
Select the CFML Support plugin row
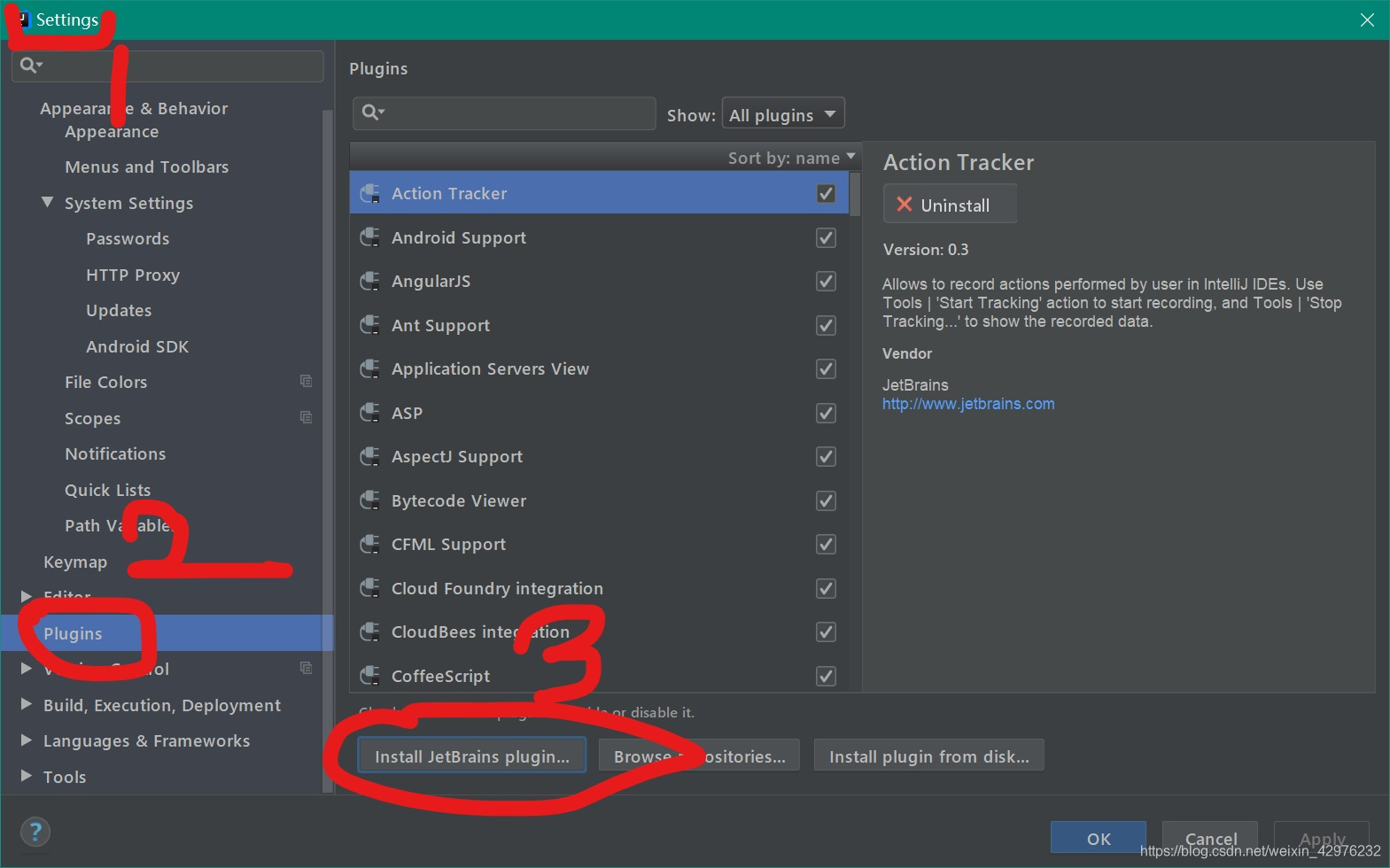(600, 544)
